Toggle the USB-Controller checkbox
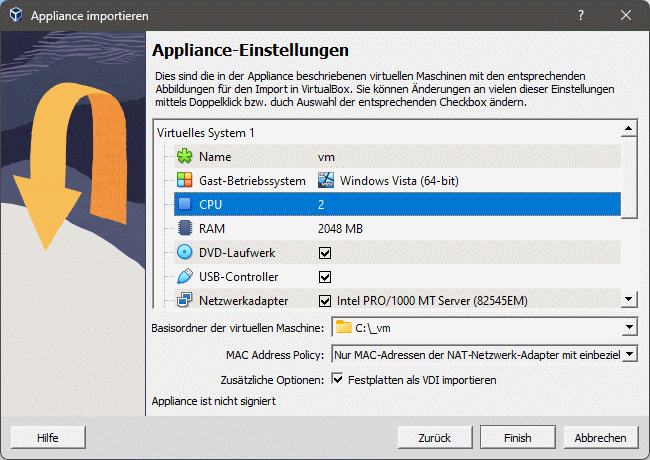The height and width of the screenshot is (460, 650). [x=325, y=277]
